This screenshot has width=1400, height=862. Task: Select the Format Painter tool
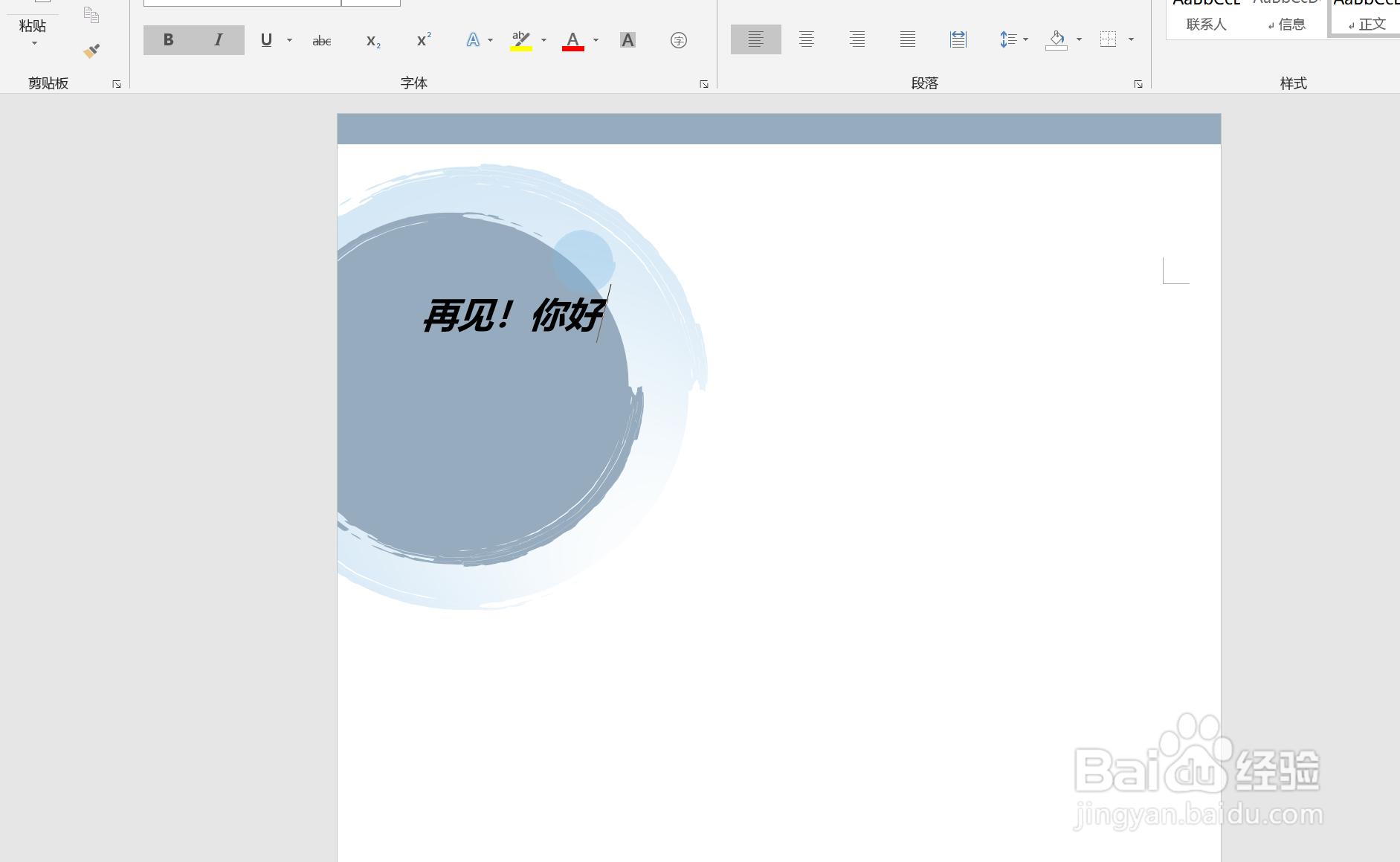(92, 50)
